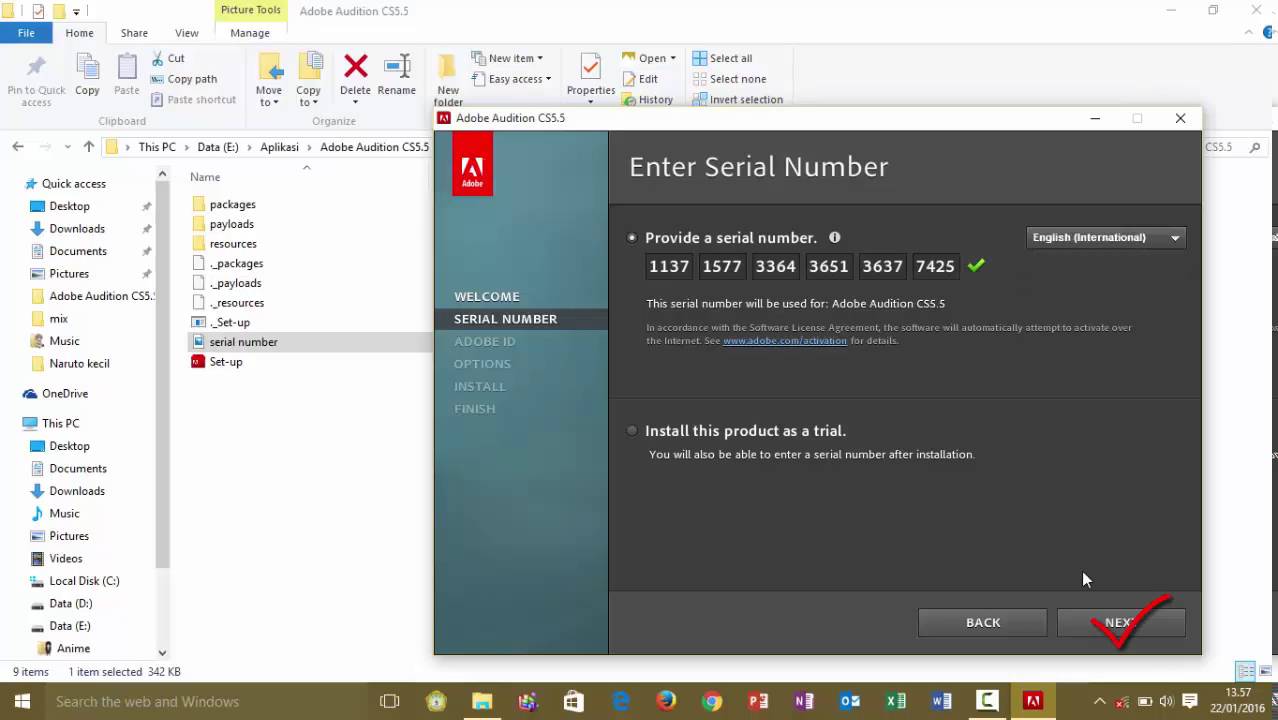Viewport: 1278px width, 720px height.
Task: Open the www.adobe.com/activation link
Action: (x=784, y=341)
